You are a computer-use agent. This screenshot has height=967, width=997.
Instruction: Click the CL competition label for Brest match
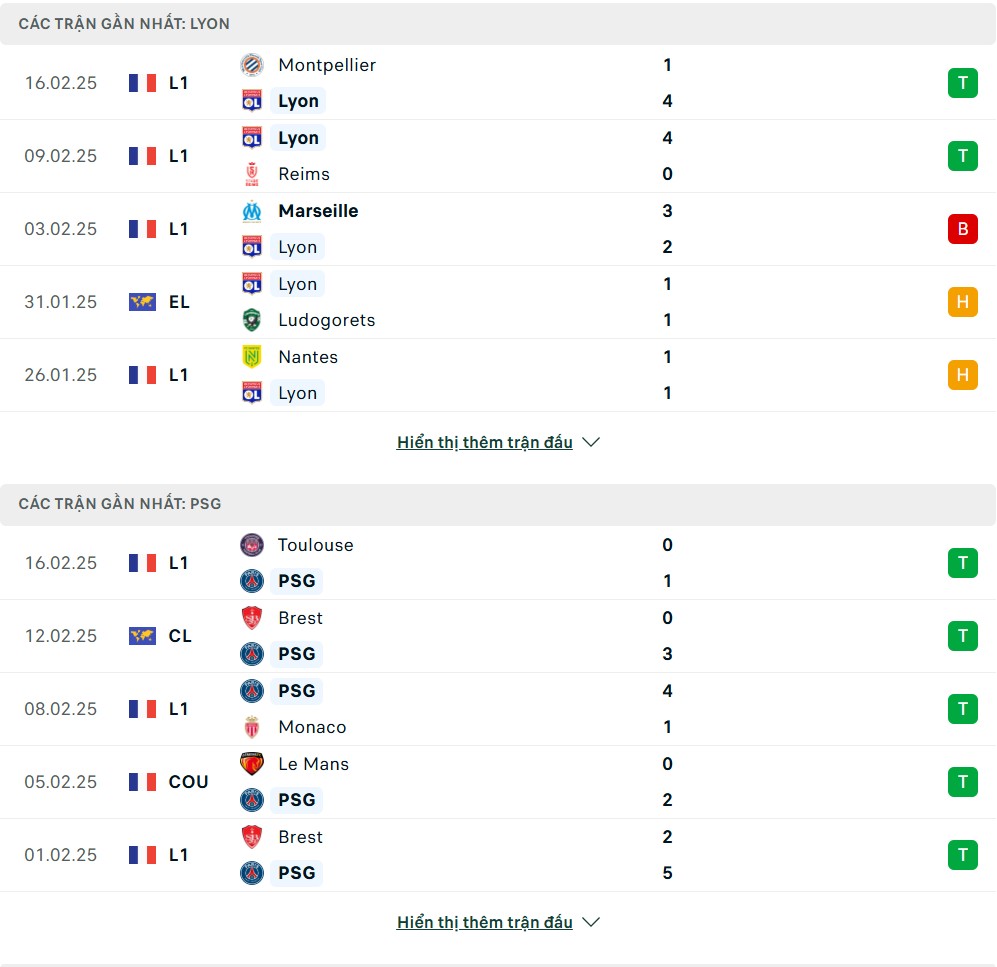coord(180,636)
